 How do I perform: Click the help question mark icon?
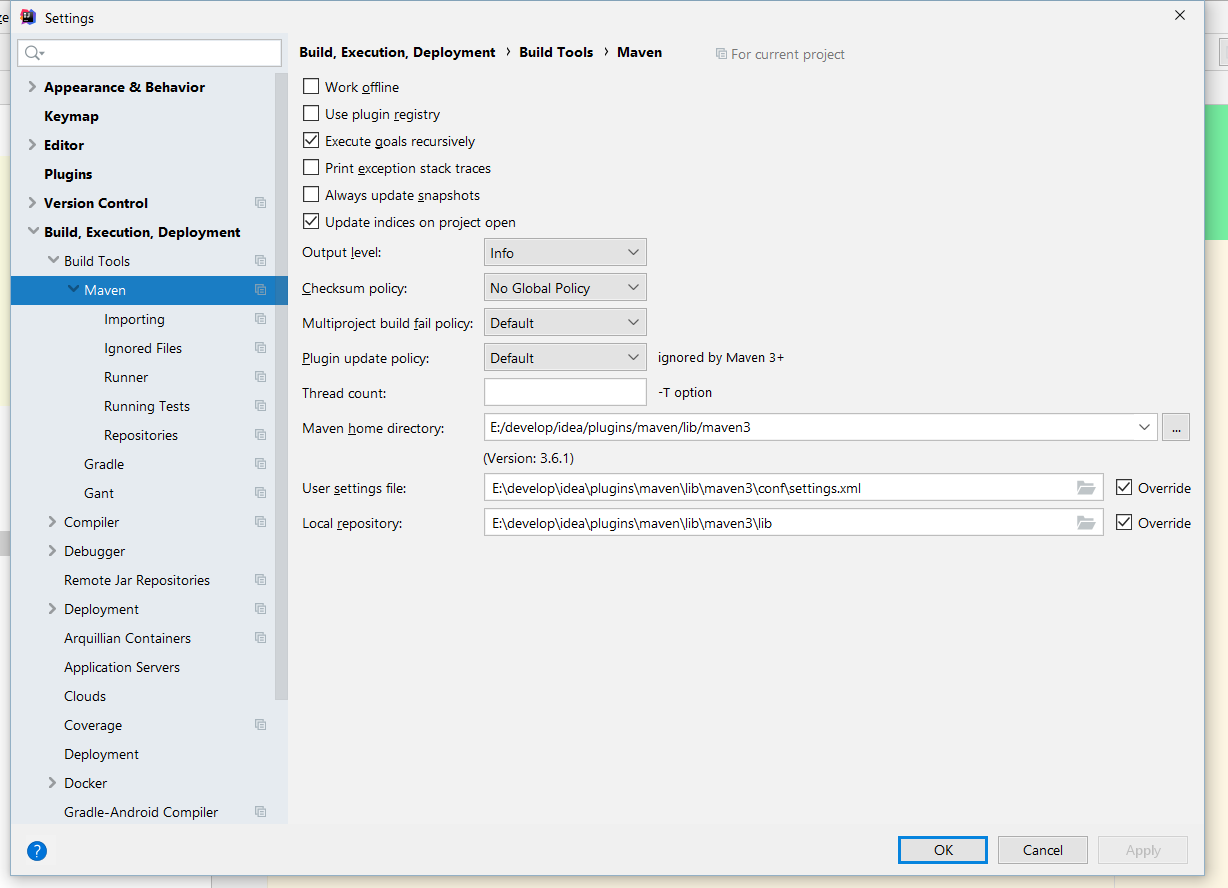[x=37, y=851]
